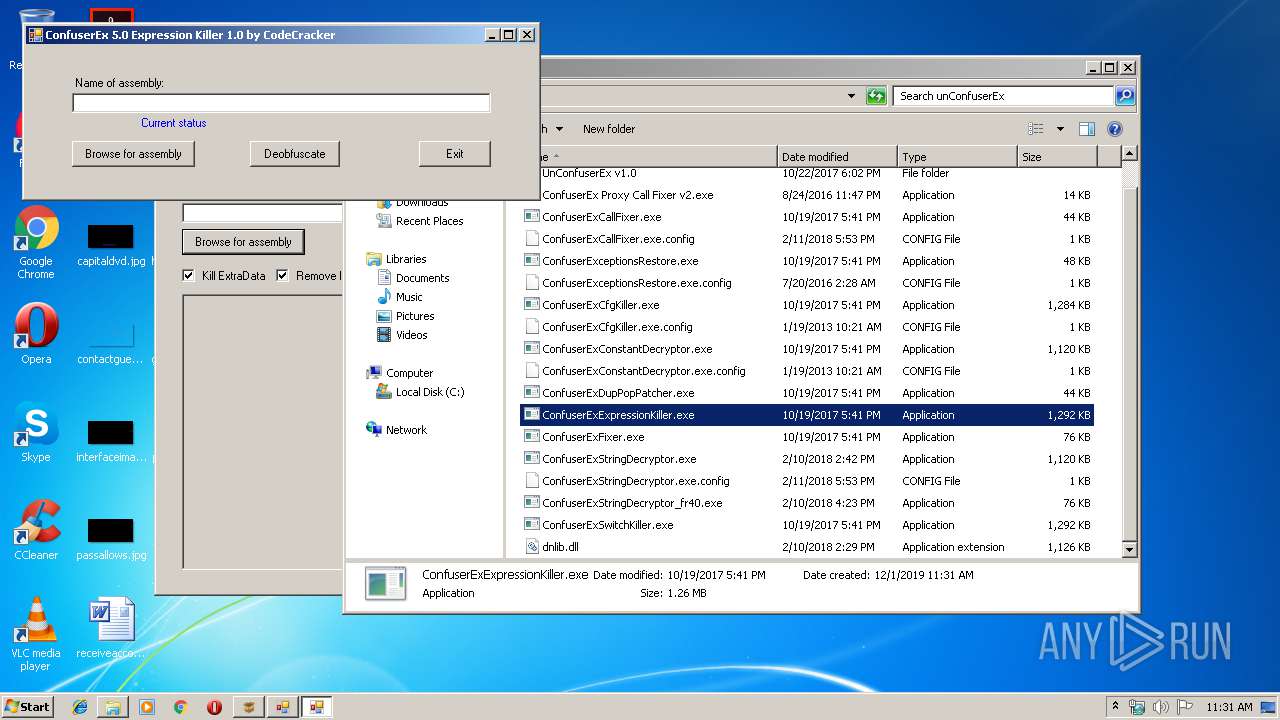The height and width of the screenshot is (720, 1280).
Task: Show hidden system tray icons
Action: tap(1115, 707)
